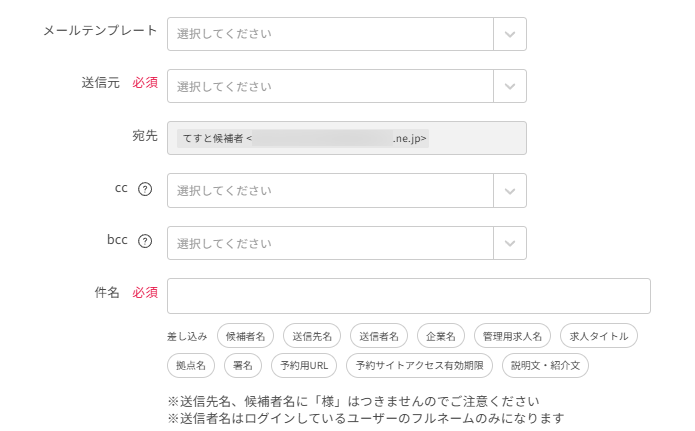Click the bcc help question mark icon

coord(145,241)
